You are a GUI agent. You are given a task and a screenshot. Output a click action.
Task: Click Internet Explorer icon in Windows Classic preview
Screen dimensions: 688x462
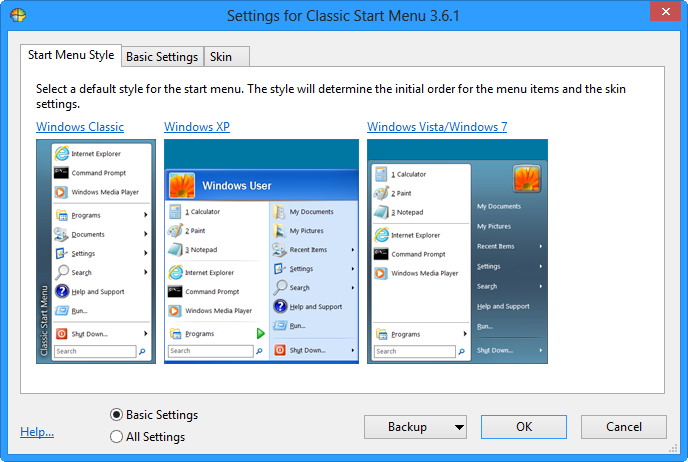coord(62,154)
